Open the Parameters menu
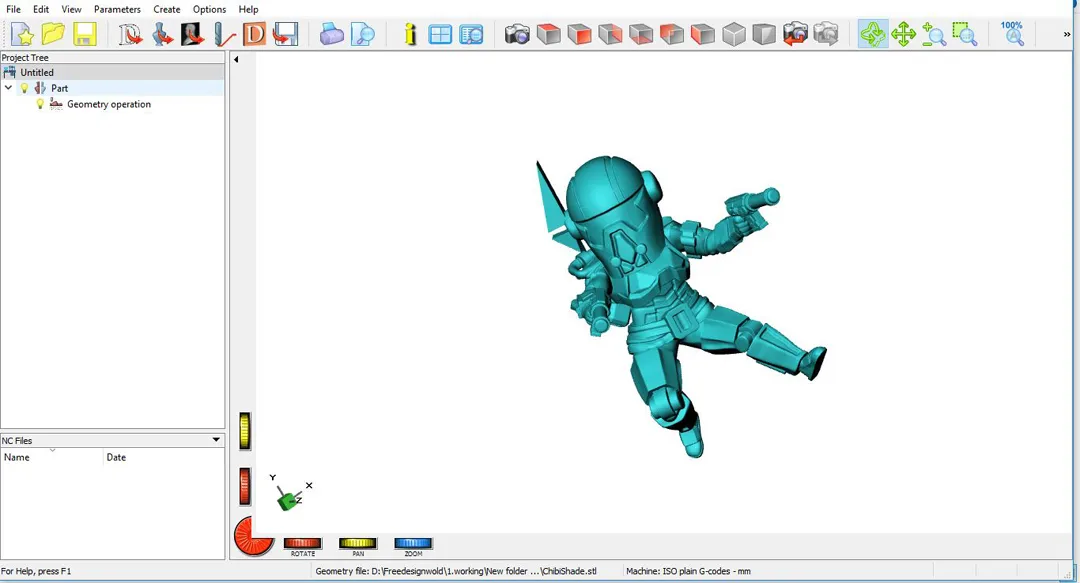The image size is (1080, 583). point(117,9)
